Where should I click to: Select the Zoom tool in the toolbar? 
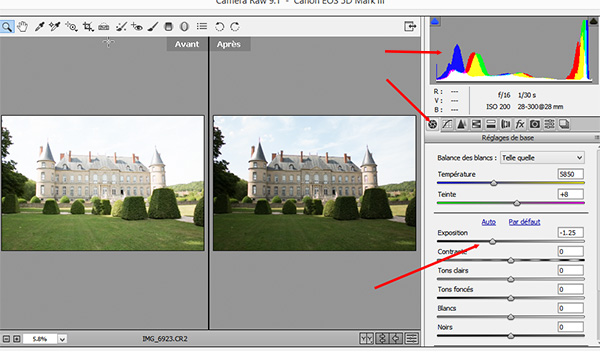[x=7, y=26]
